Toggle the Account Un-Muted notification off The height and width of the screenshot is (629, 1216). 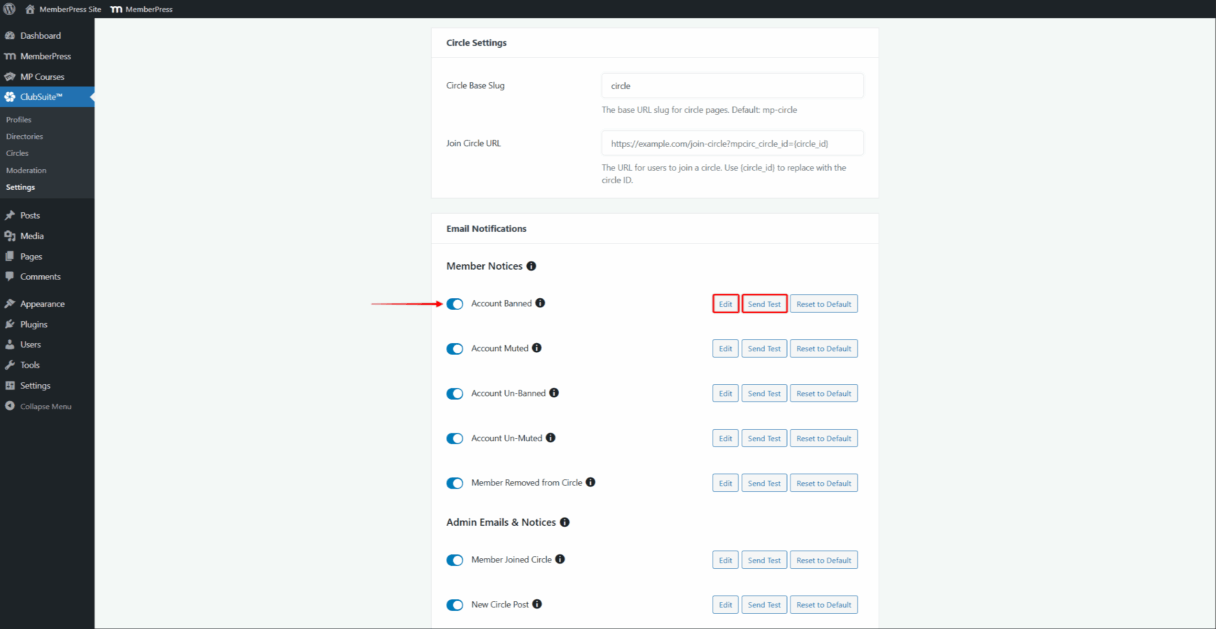(455, 437)
